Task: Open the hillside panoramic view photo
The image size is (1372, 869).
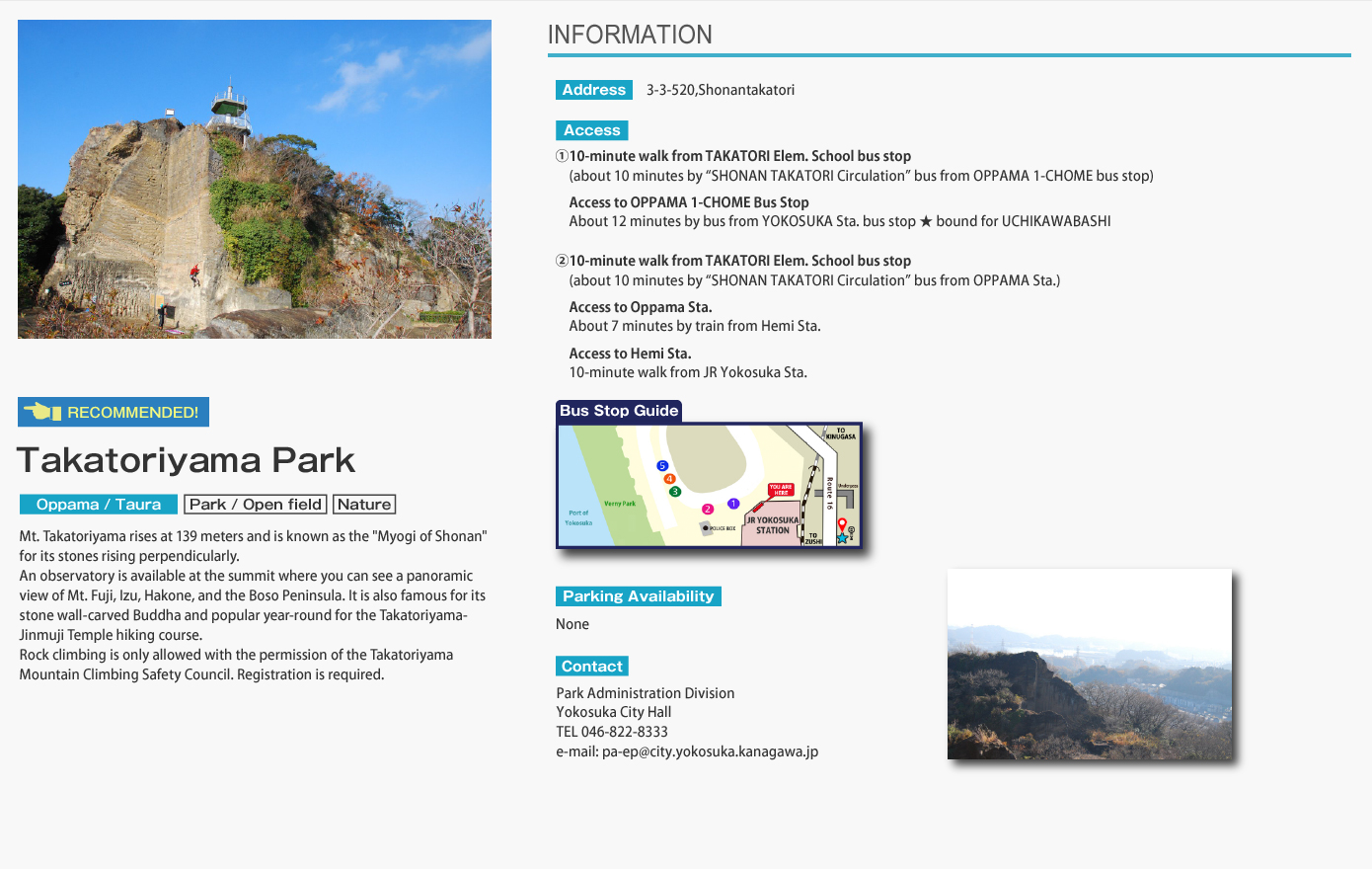Action: pyautogui.click(x=1089, y=664)
